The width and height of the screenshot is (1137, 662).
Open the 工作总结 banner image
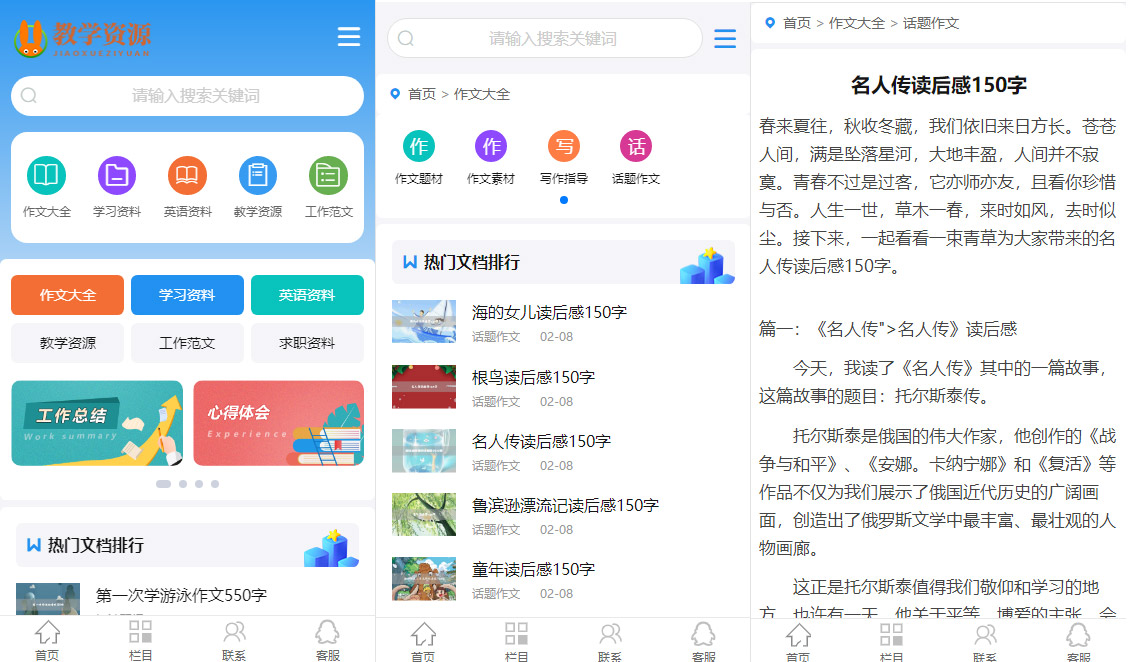pyautogui.click(x=97, y=423)
